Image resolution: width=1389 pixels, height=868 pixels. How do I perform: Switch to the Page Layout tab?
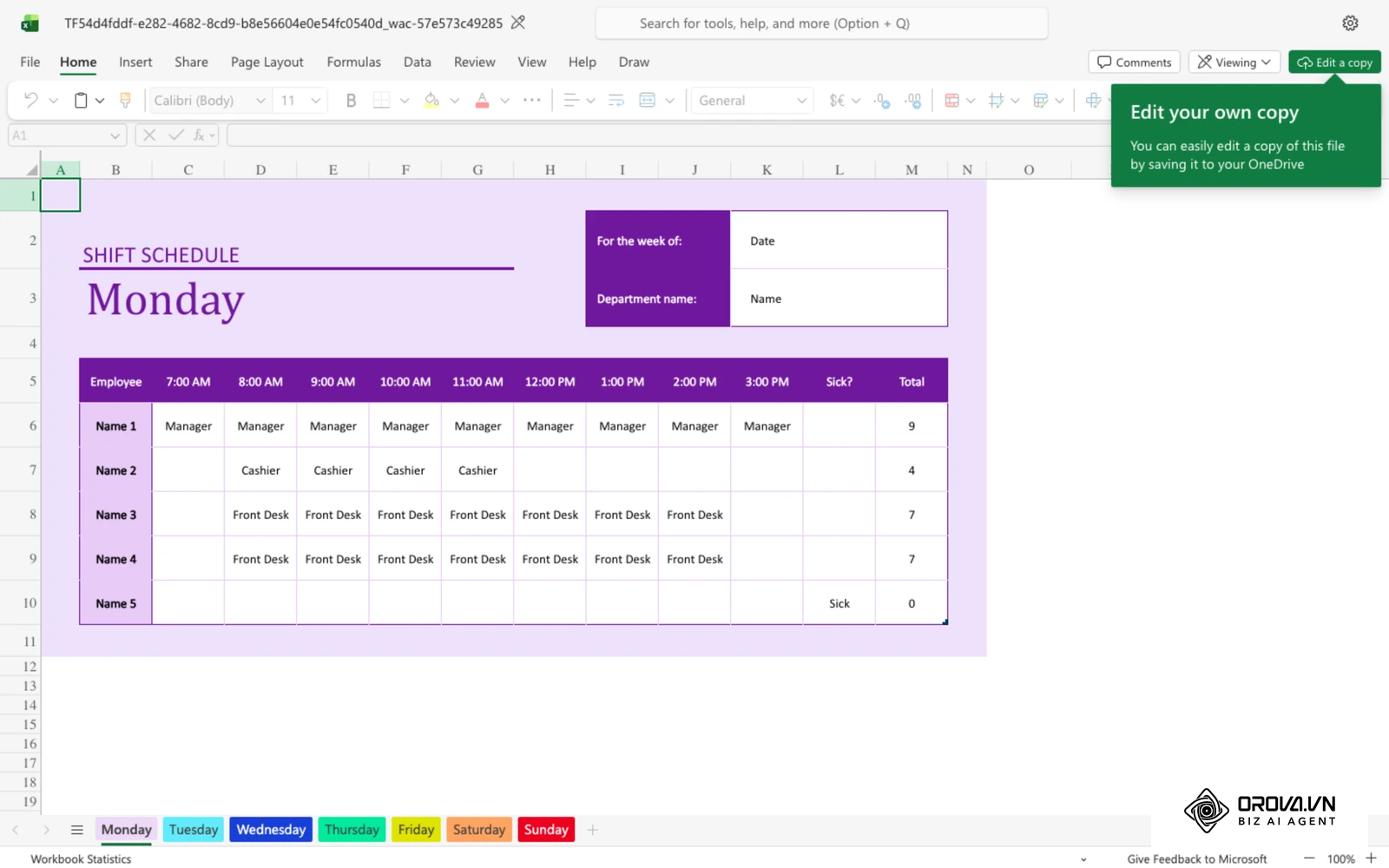[267, 62]
